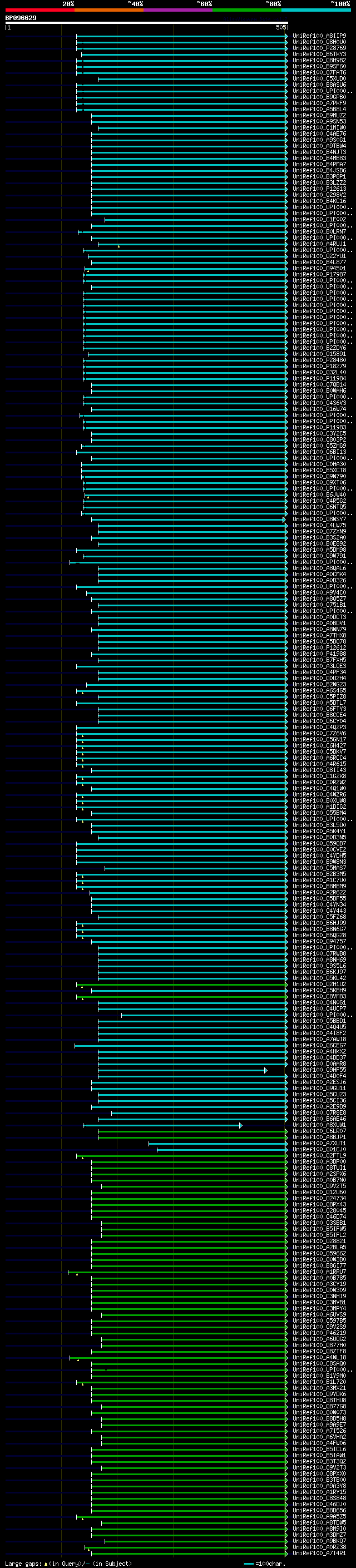
Task: Click the UniRef100_Q4AE76 entry
Action: click(319, 134)
